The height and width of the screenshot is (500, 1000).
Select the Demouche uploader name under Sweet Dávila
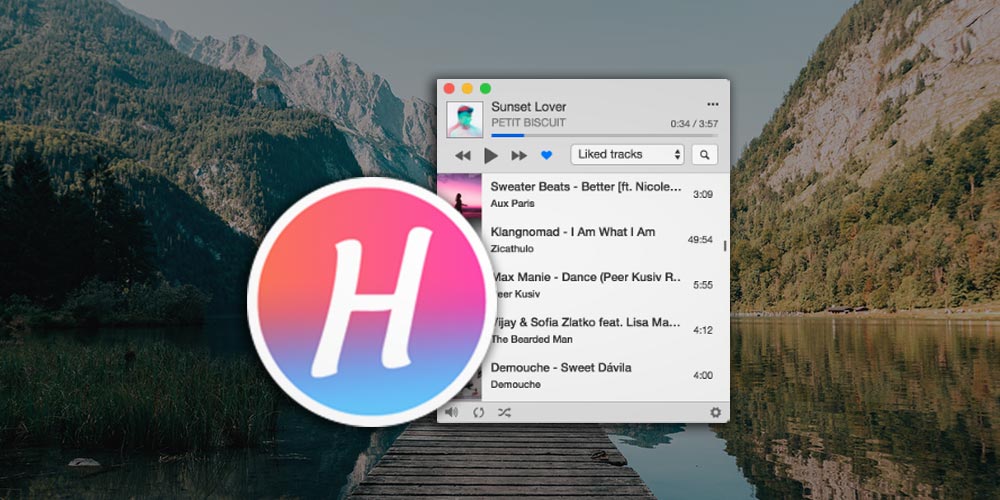pyautogui.click(x=515, y=385)
